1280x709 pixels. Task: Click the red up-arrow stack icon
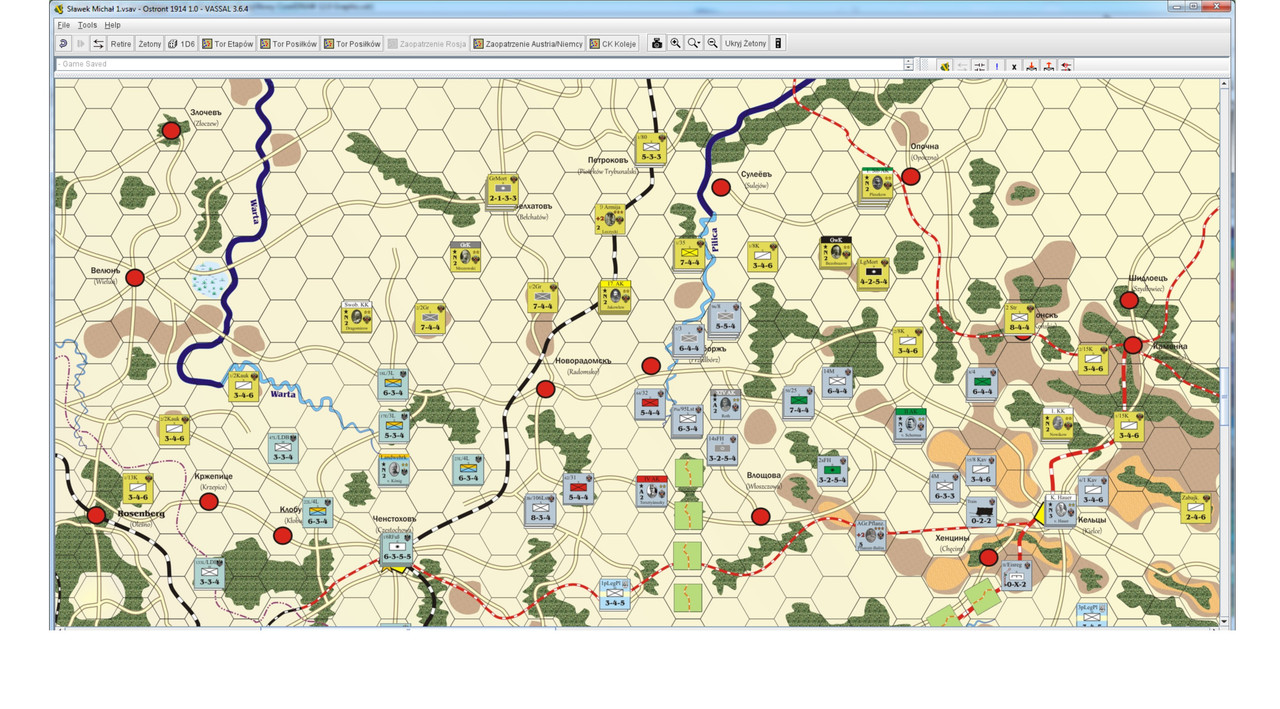coord(1049,66)
